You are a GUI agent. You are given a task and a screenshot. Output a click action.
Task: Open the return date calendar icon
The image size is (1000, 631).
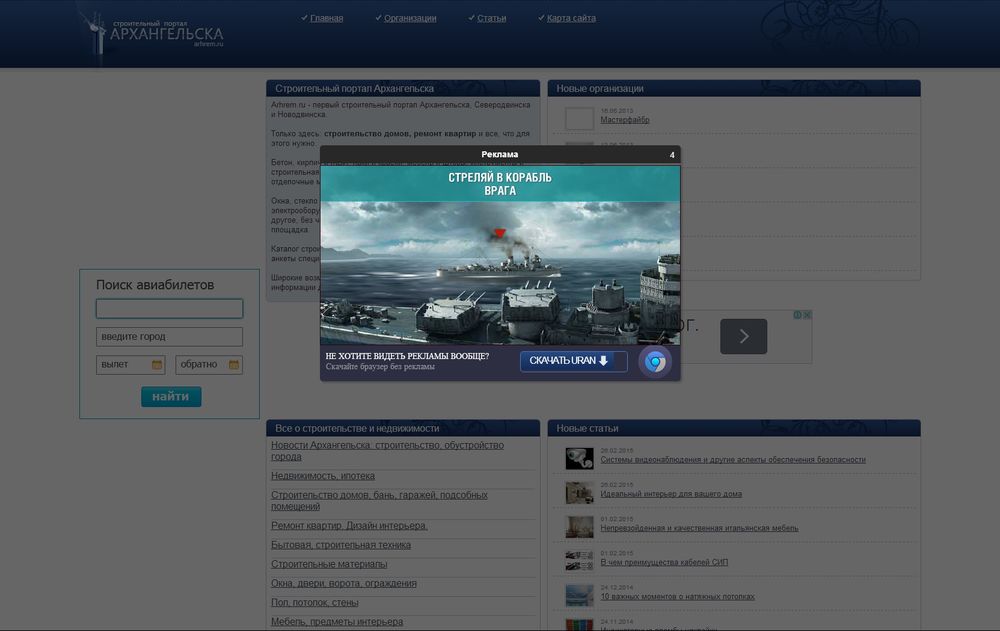click(x=234, y=364)
